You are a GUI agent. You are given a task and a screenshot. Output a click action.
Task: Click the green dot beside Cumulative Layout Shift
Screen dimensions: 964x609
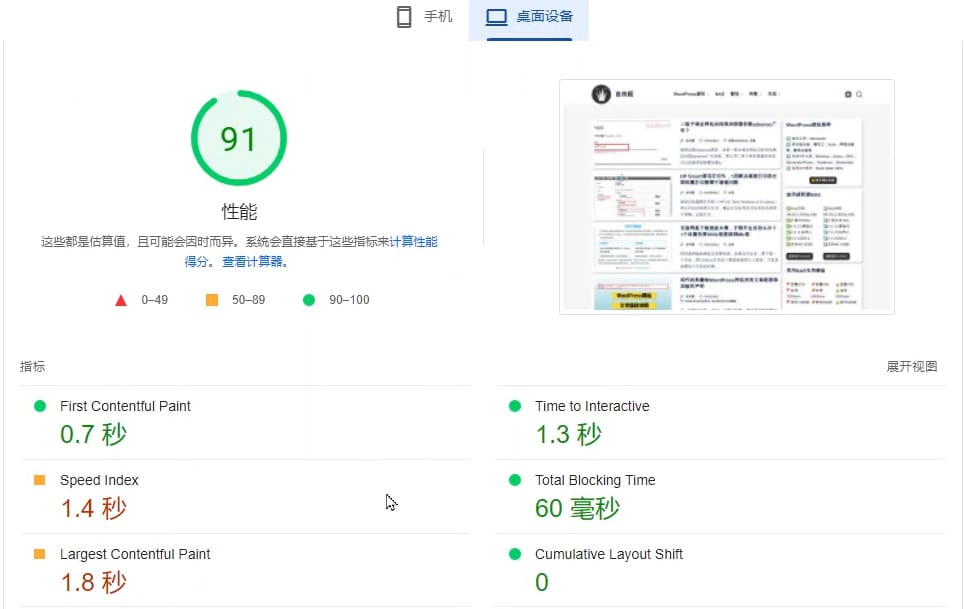(x=516, y=554)
